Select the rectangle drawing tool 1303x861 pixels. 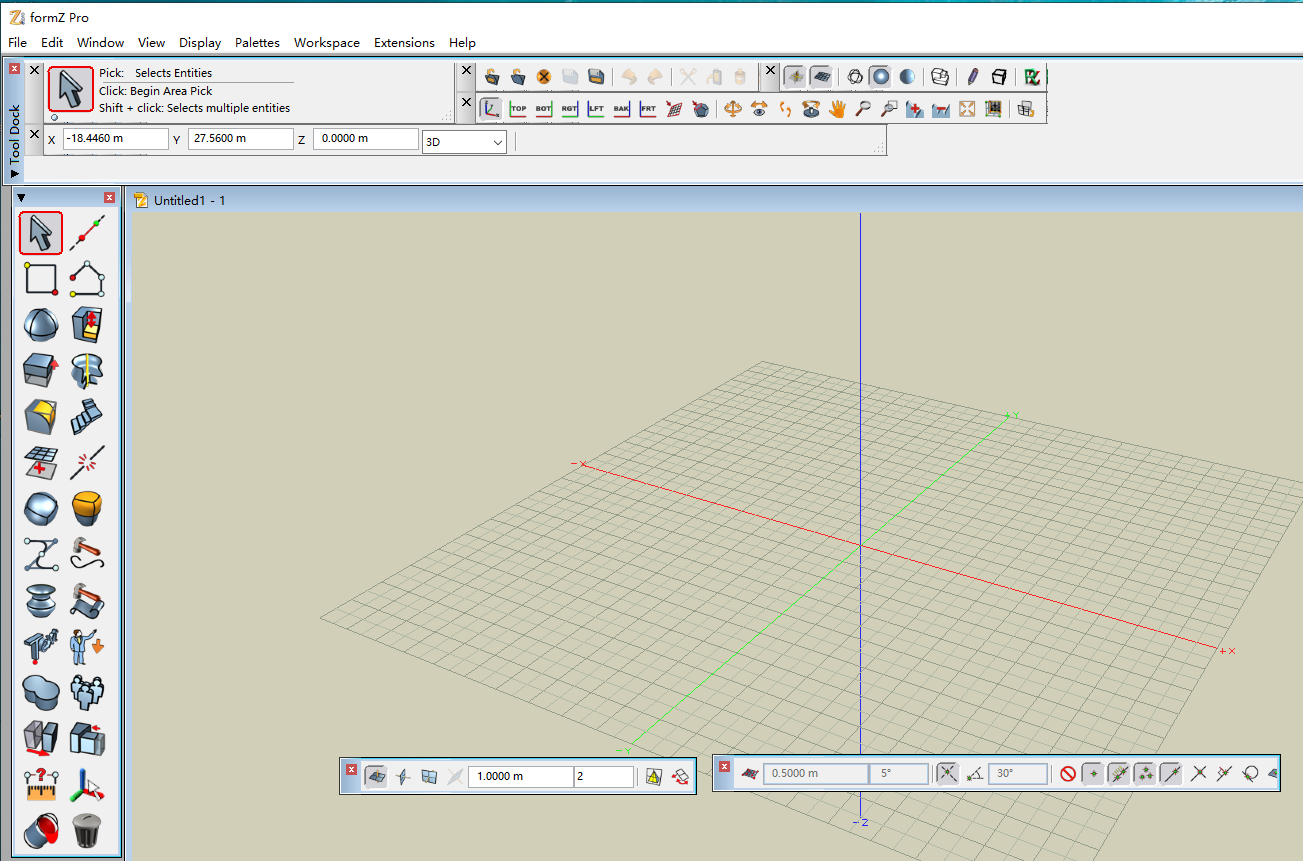[x=40, y=278]
